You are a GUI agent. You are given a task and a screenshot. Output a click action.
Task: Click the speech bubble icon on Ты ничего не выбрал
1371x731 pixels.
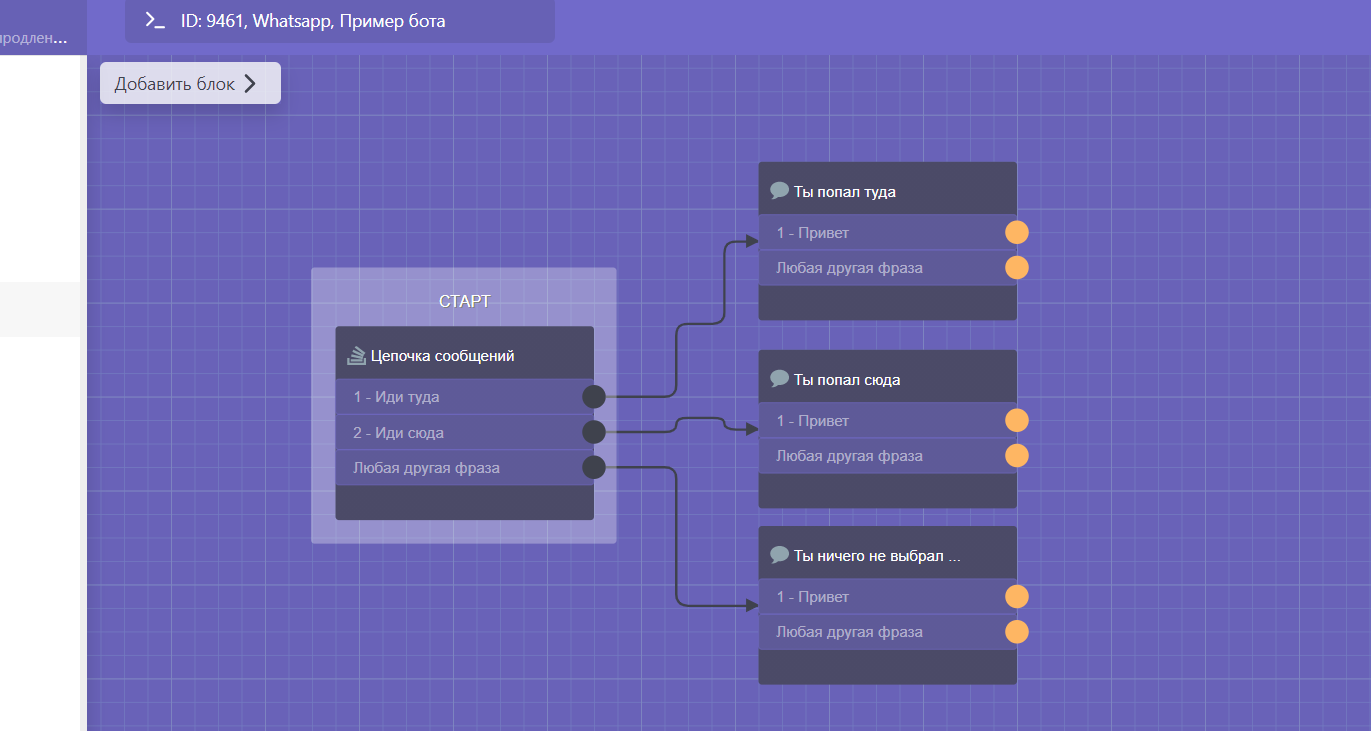click(780, 555)
